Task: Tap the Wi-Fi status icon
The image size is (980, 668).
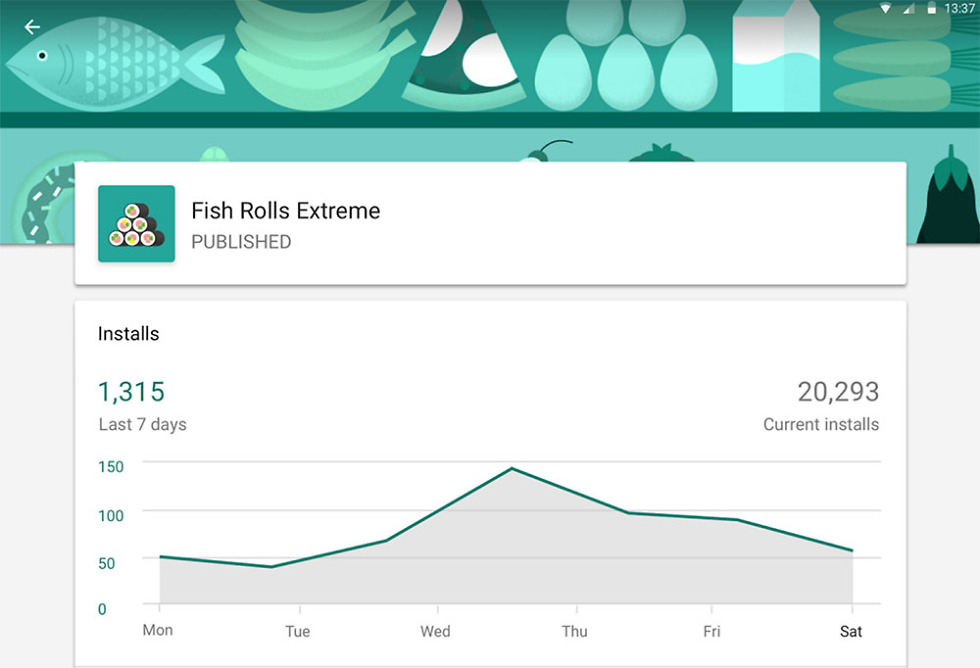Action: pyautogui.click(x=885, y=9)
